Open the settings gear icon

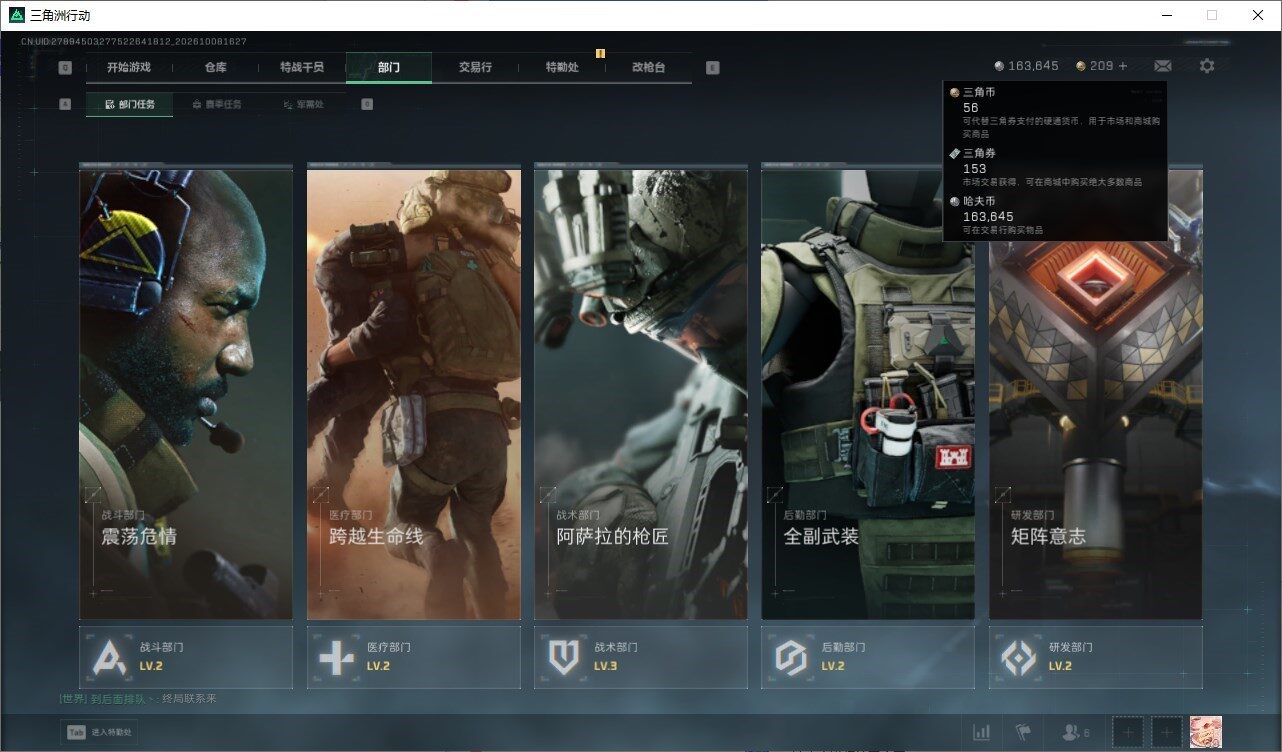tap(1207, 66)
